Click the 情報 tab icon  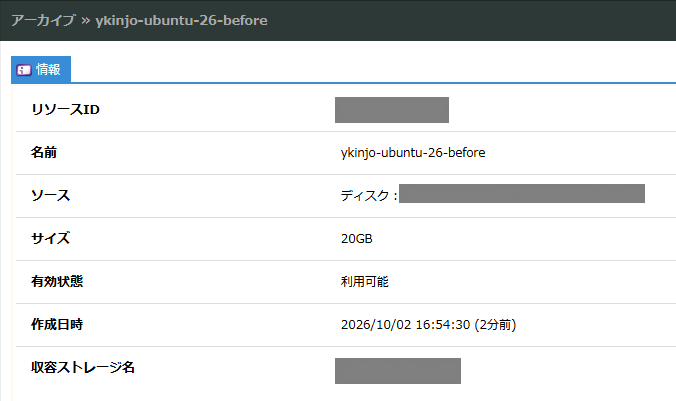coord(24,70)
